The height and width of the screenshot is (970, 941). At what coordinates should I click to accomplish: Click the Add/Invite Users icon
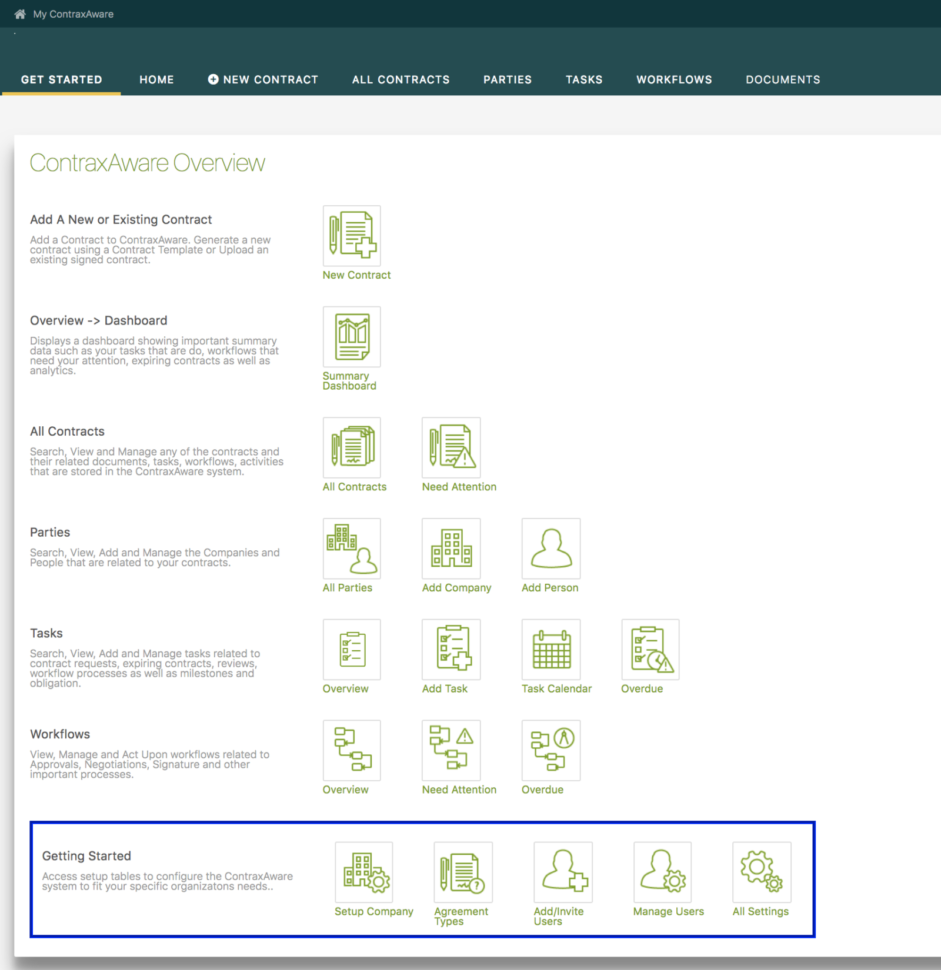563,871
